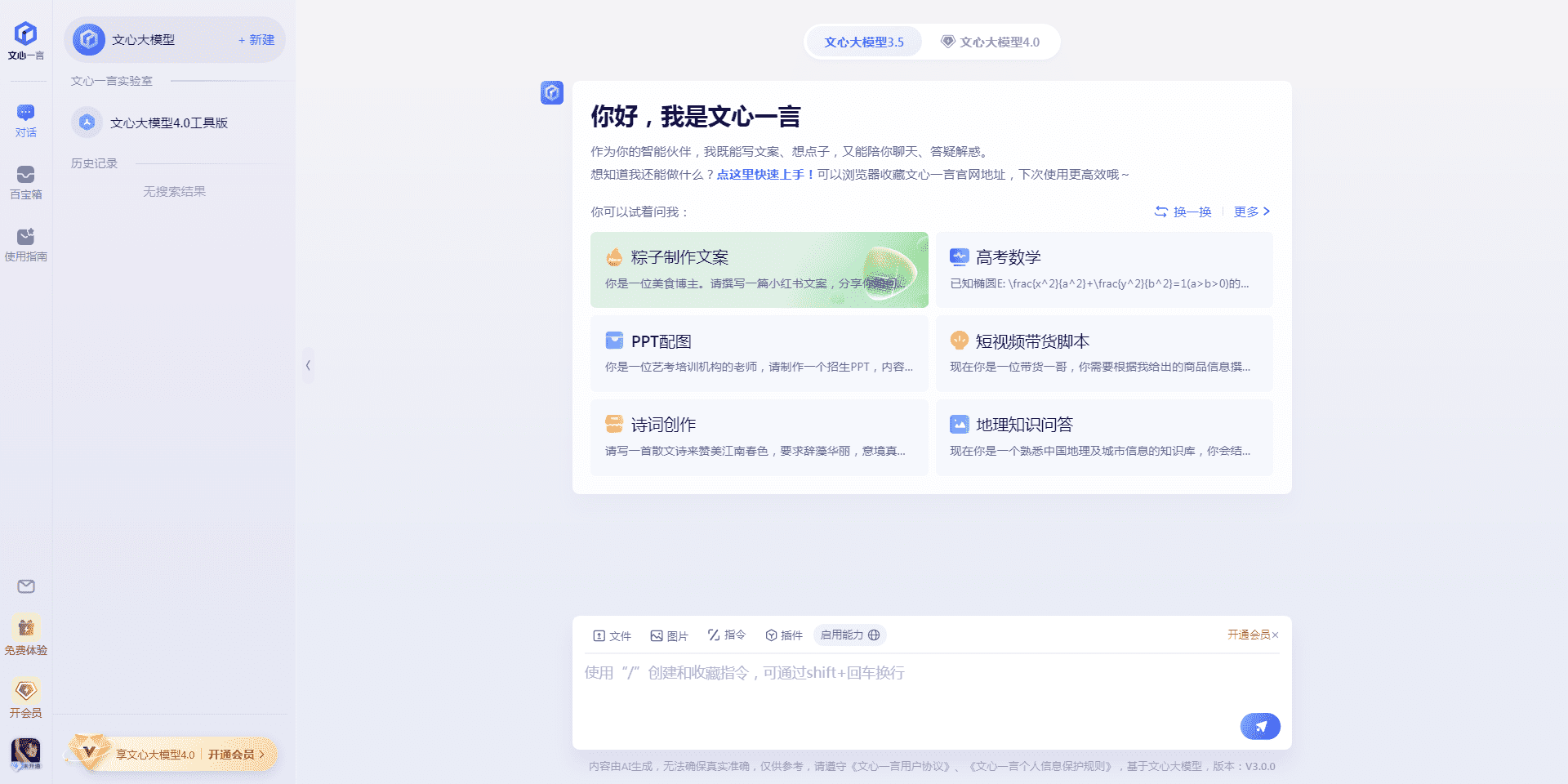Click the version text V3.0.0
This screenshot has height=784, width=1568.
pyautogui.click(x=1260, y=766)
